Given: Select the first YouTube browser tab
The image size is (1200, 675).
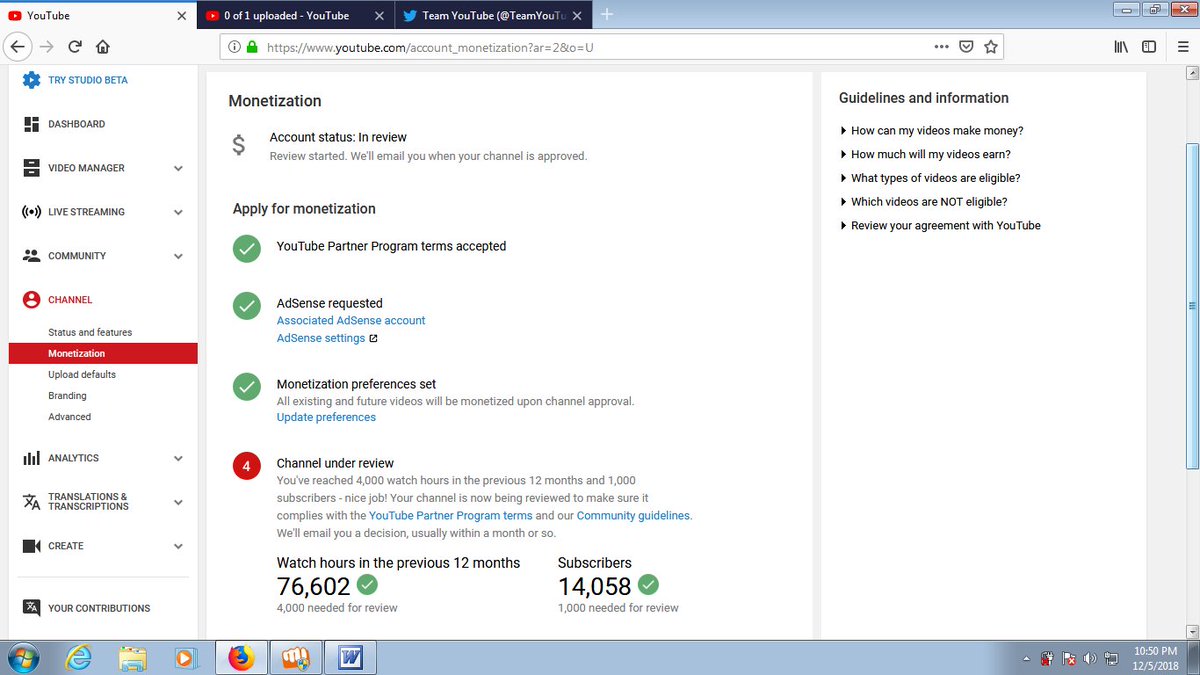Looking at the screenshot, I should coord(92,15).
